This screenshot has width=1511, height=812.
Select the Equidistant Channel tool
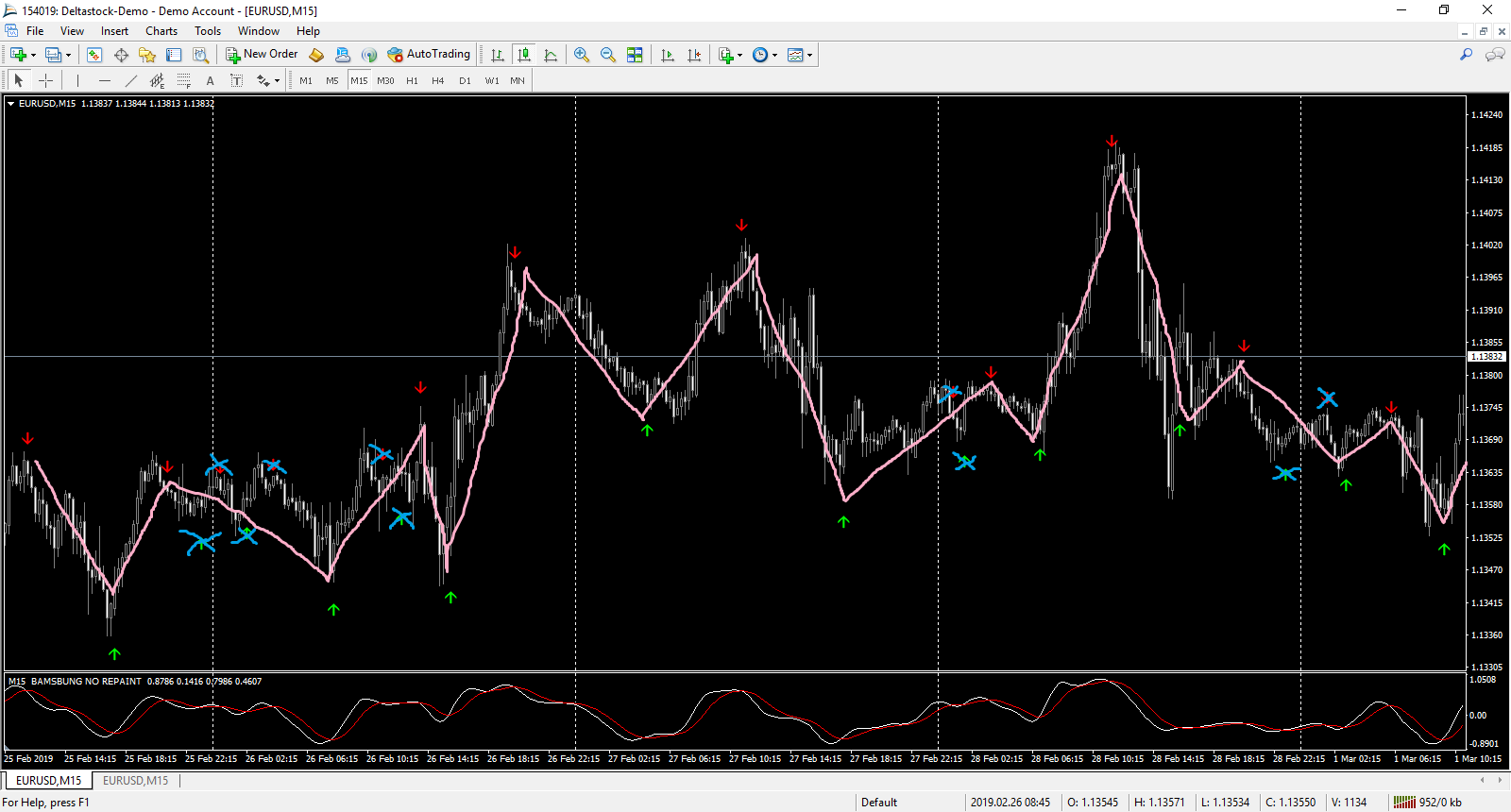pyautogui.click(x=158, y=80)
